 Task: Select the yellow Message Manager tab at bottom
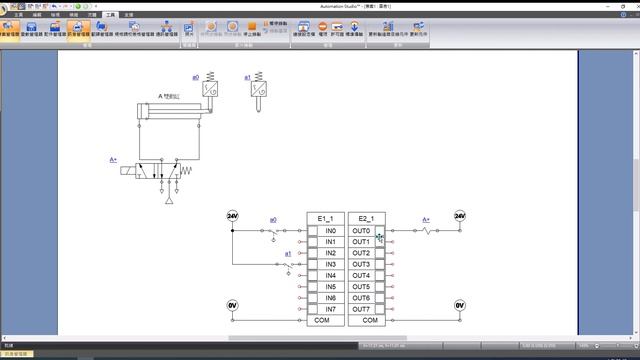[x=16, y=354]
